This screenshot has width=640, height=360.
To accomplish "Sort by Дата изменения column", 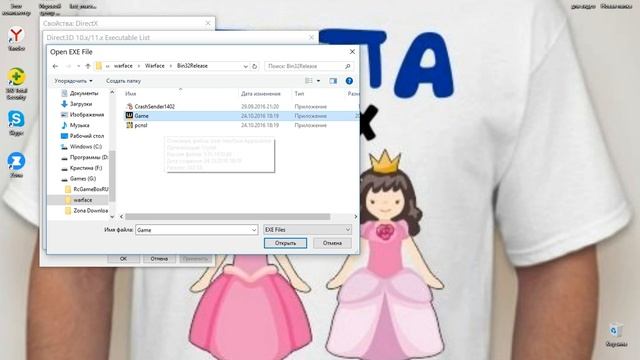I will [261, 94].
